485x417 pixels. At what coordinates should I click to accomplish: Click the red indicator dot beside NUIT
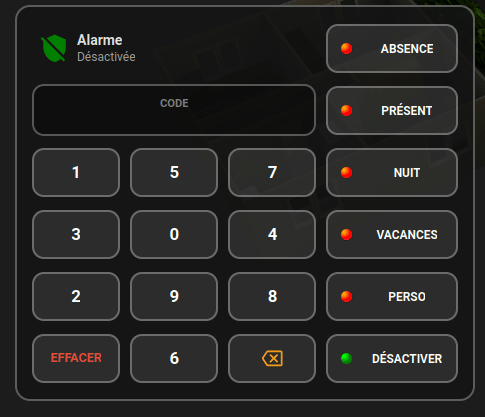346,172
